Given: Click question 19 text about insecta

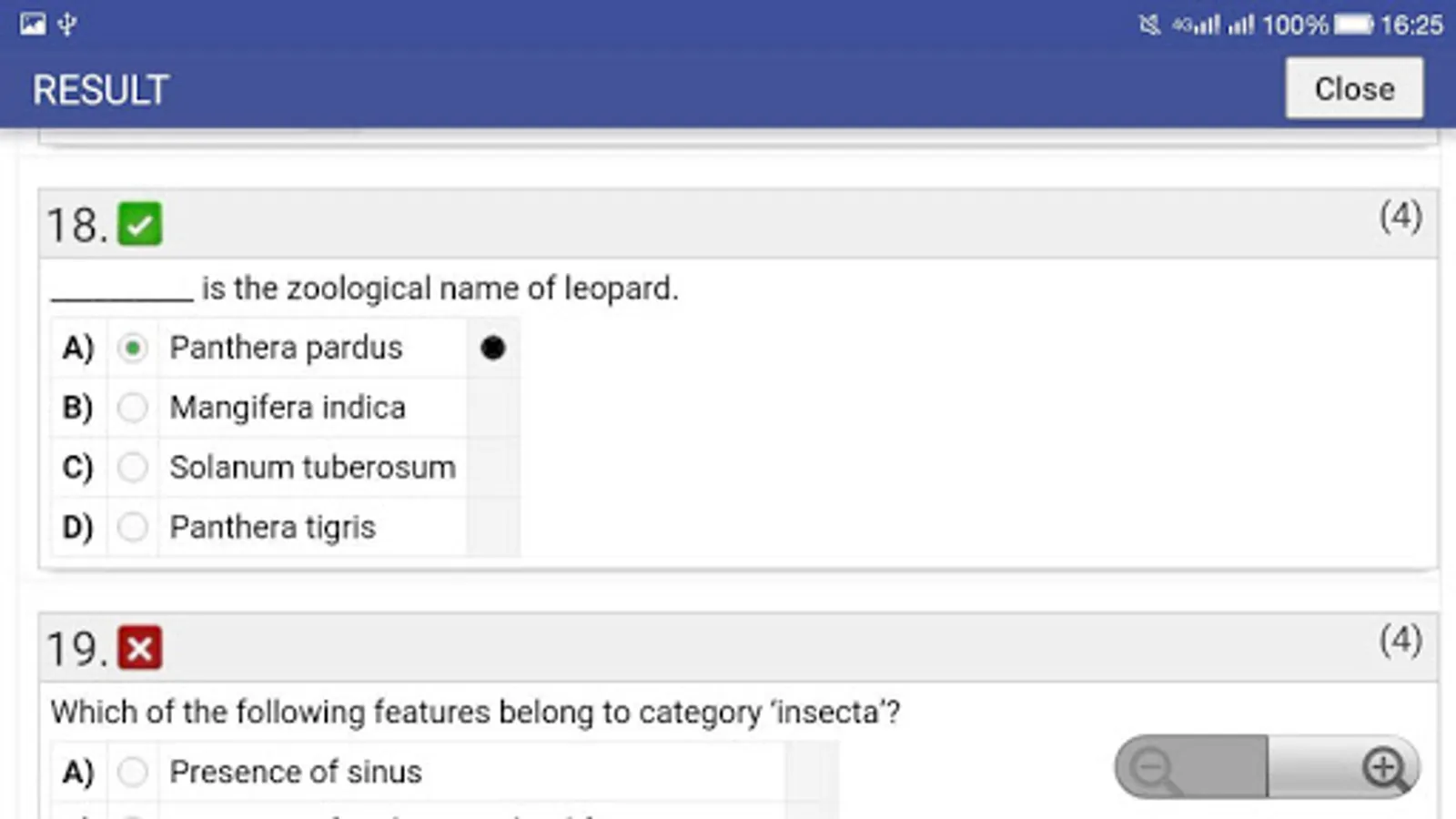Looking at the screenshot, I should 475,712.
